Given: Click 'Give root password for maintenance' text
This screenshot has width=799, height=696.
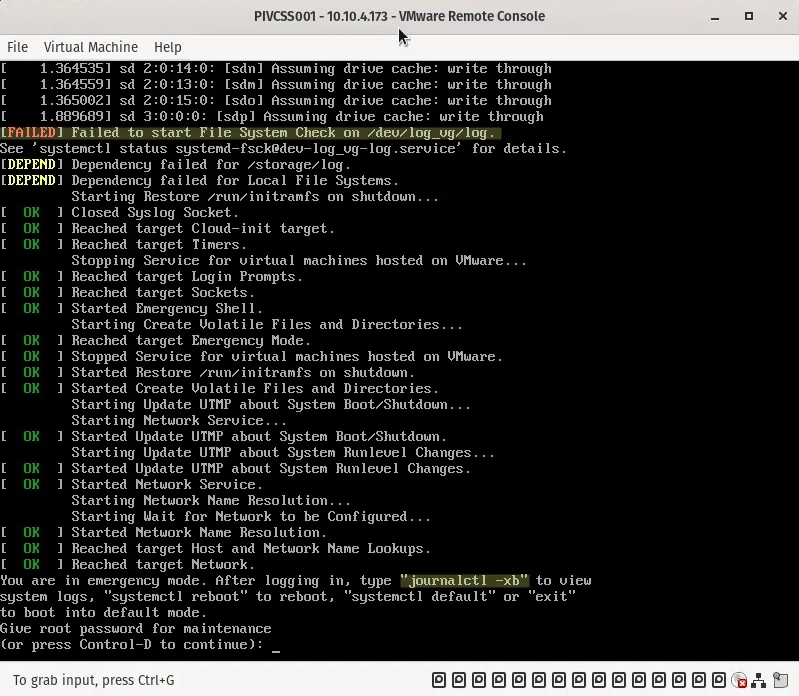Looking at the screenshot, I should [x=136, y=629].
